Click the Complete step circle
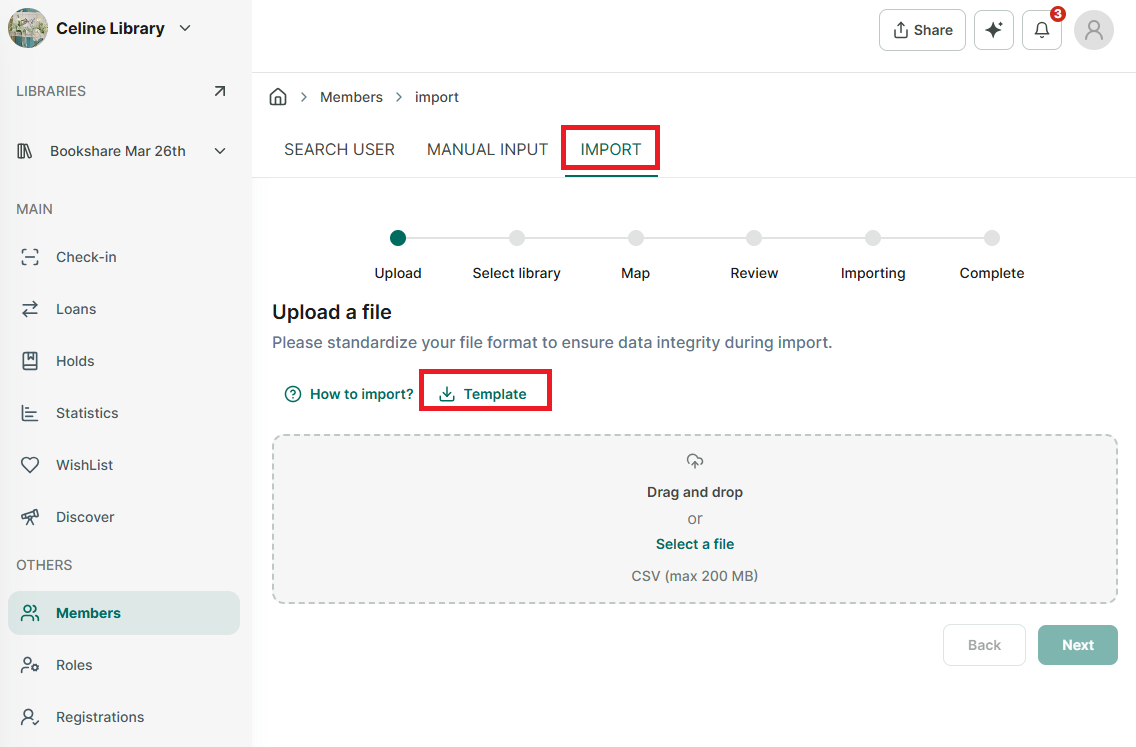 click(992, 238)
